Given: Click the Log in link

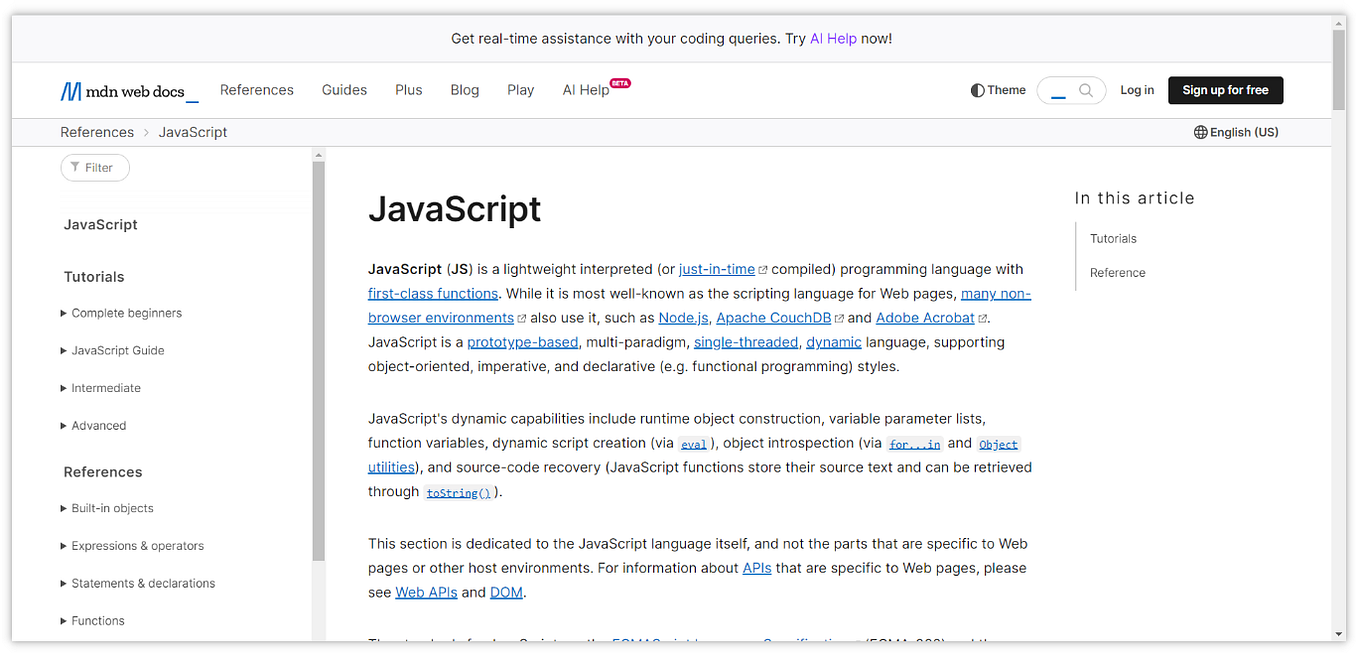Looking at the screenshot, I should [x=1137, y=90].
